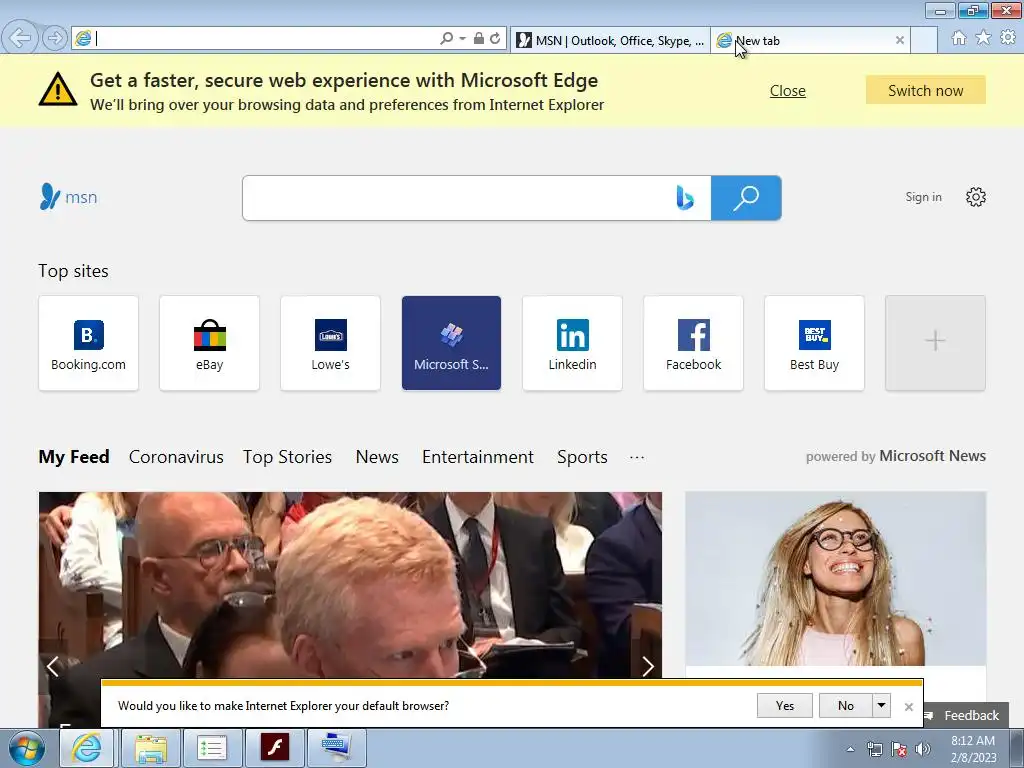Click the Home icon in browser toolbar
This screenshot has width=1024, height=768.
(x=959, y=39)
